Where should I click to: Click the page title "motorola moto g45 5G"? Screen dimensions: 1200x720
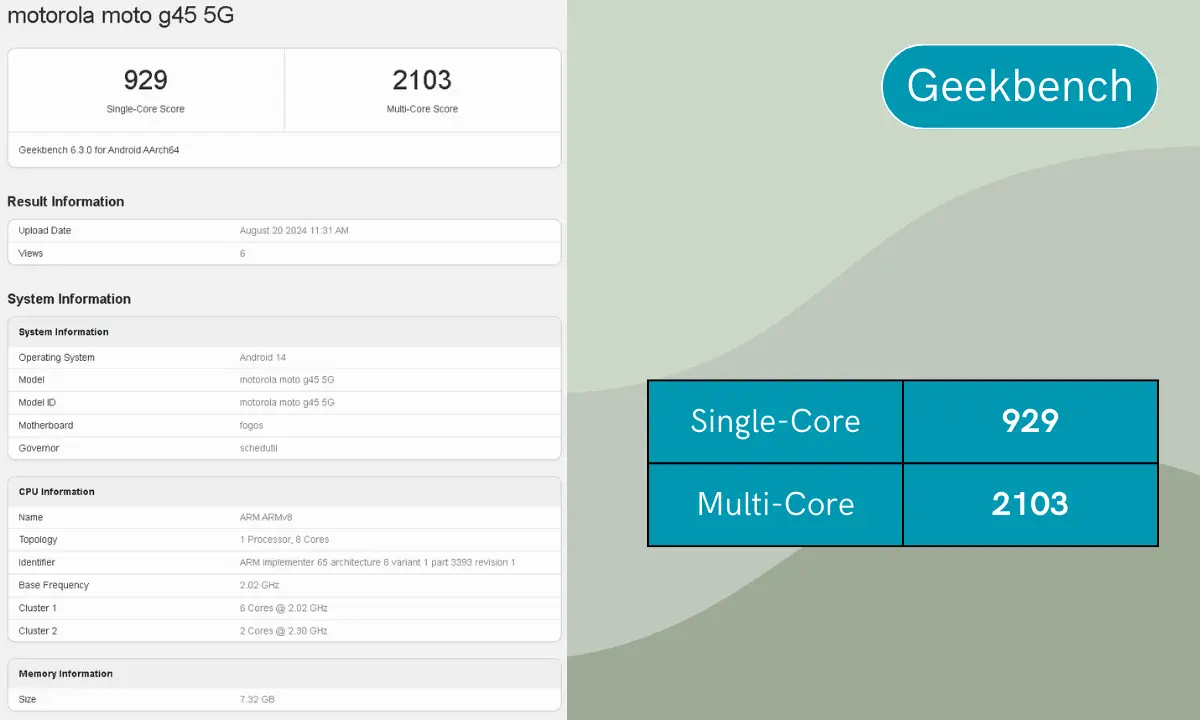tap(121, 16)
